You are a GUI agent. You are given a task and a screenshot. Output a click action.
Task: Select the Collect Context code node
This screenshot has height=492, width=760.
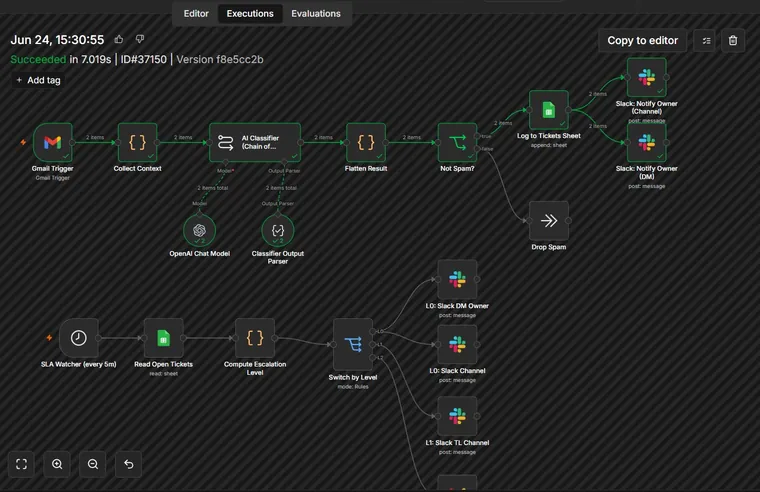pos(138,143)
